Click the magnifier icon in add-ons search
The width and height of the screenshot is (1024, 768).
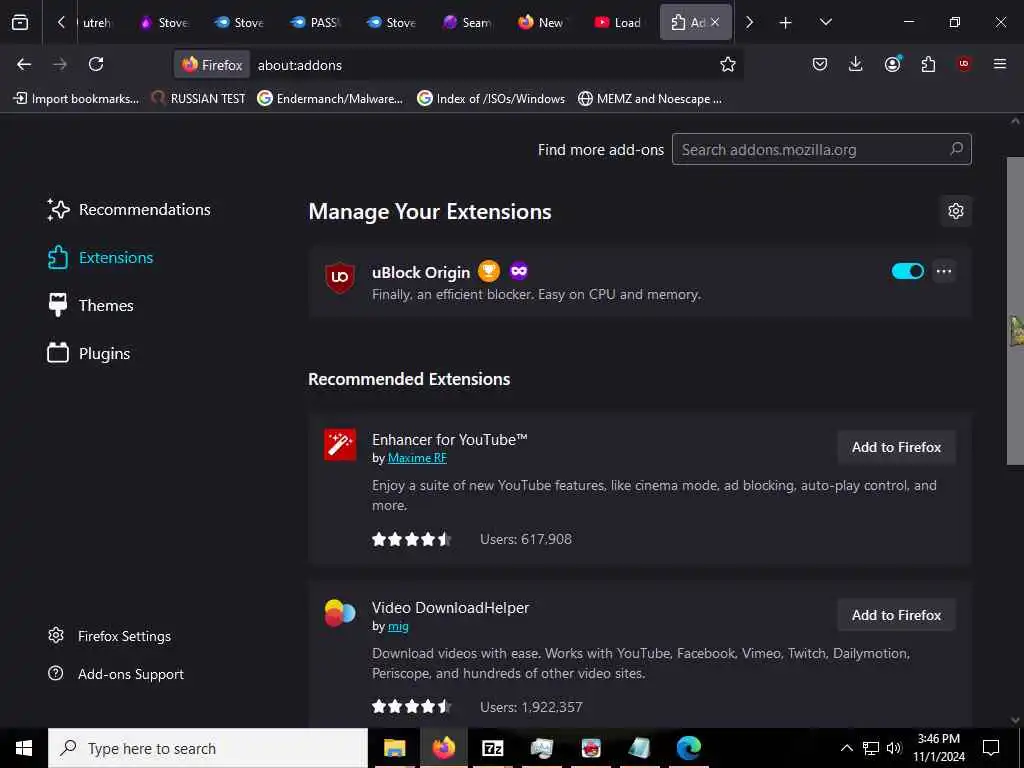click(956, 149)
